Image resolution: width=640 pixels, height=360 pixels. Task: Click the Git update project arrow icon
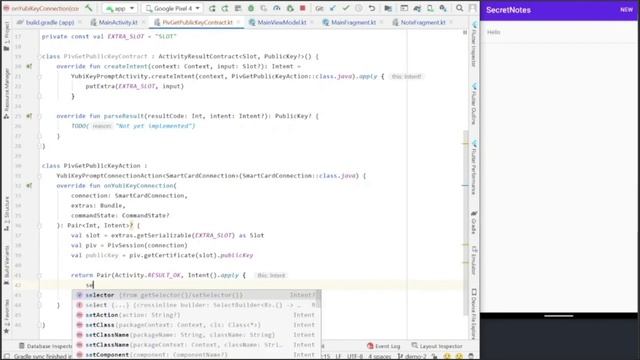tap(333, 8)
